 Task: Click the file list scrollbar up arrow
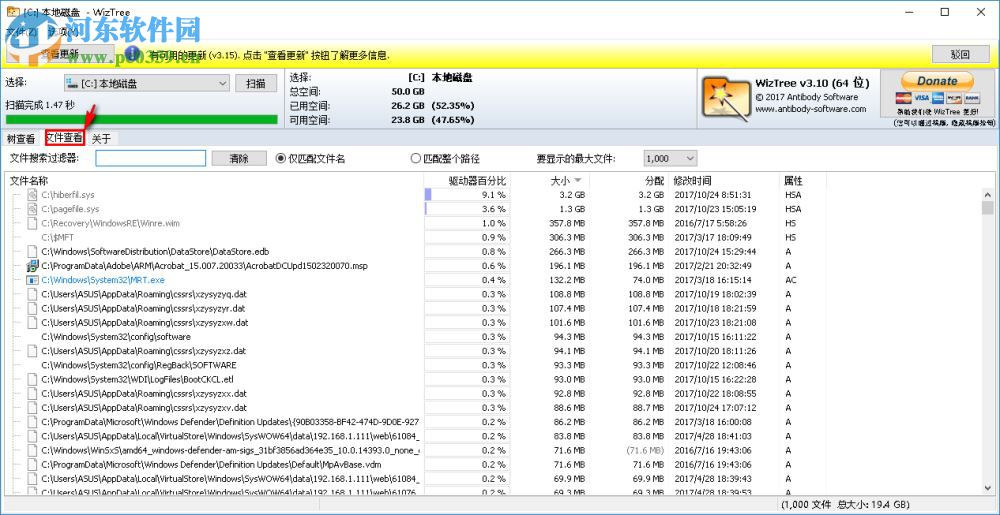pos(987,194)
